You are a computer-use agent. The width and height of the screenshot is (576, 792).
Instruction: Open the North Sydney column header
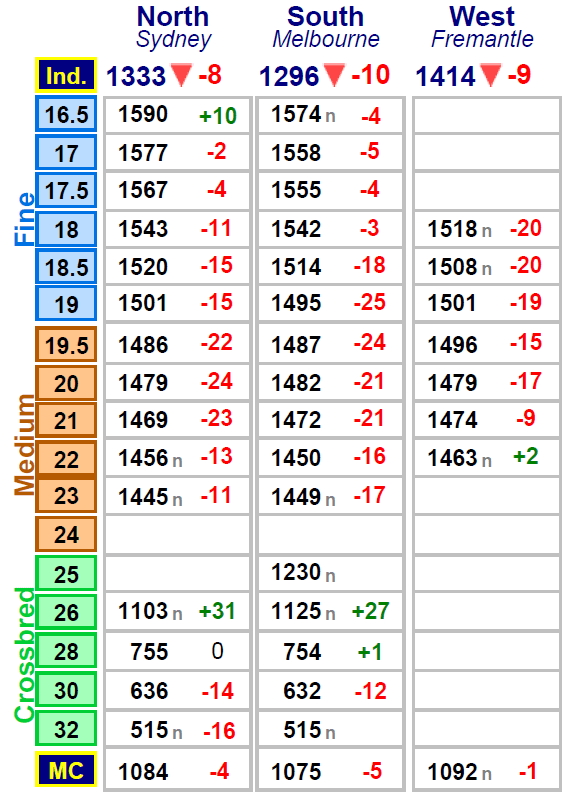173,28
